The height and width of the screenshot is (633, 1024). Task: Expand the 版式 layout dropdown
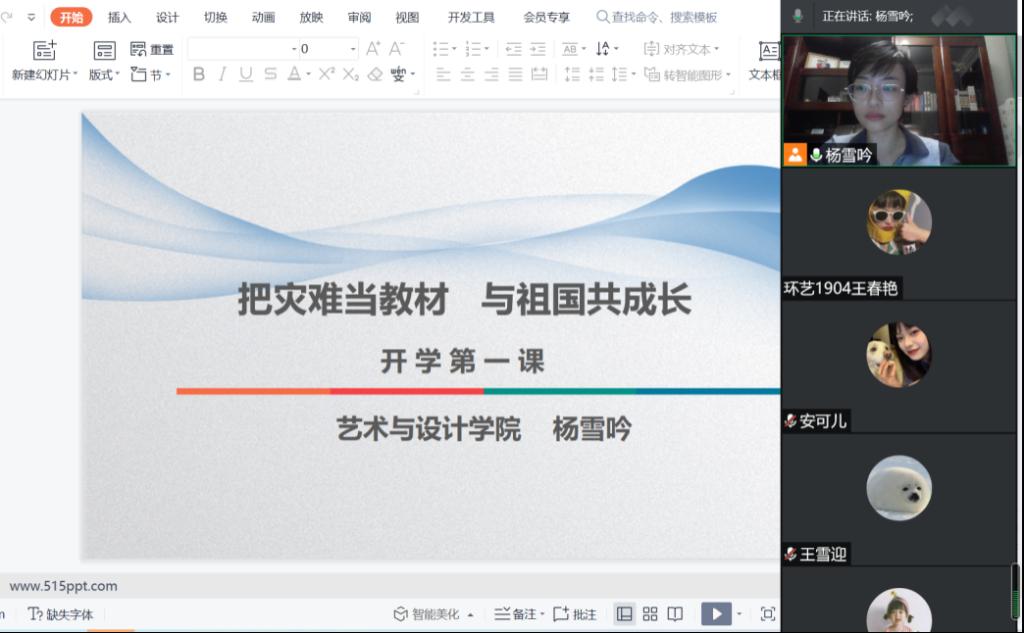click(104, 75)
